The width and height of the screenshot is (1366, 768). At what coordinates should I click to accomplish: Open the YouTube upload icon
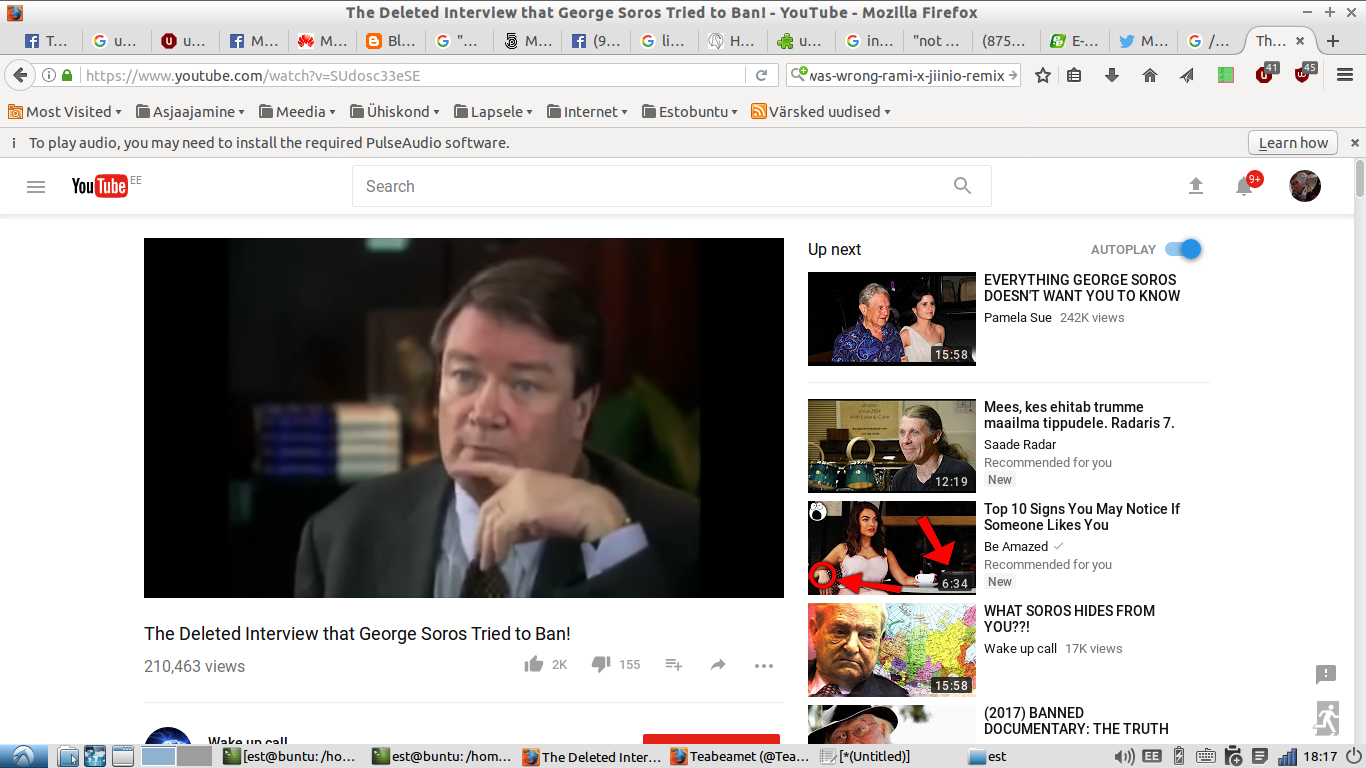tap(1196, 186)
